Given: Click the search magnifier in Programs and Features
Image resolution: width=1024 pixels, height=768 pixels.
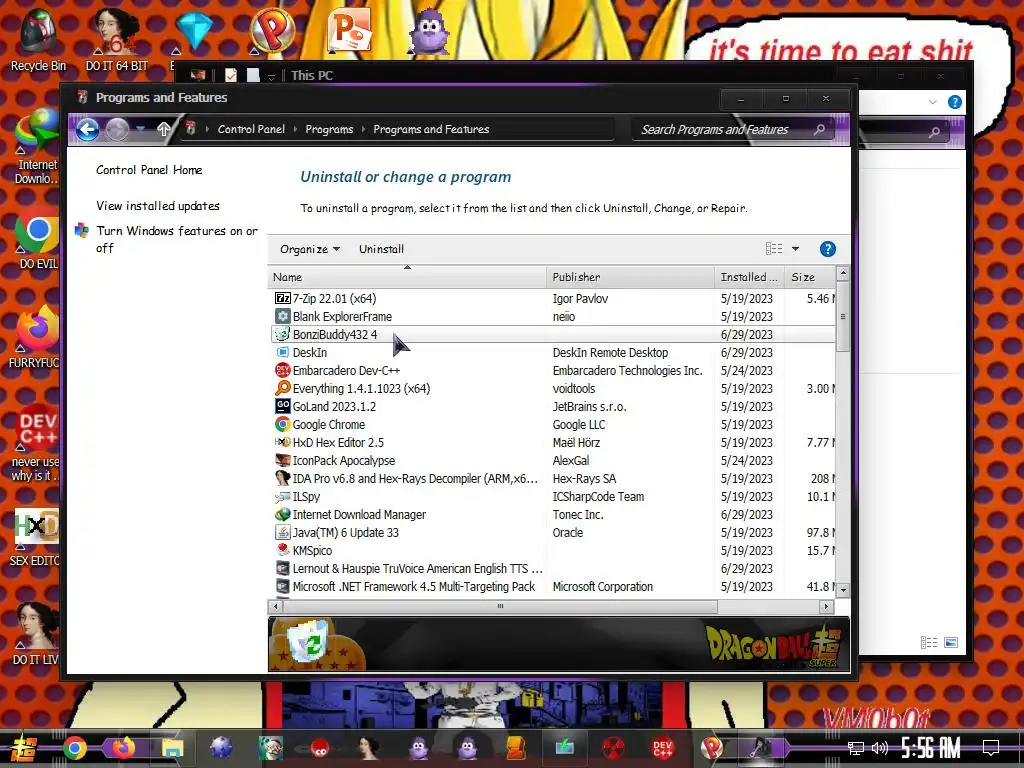Looking at the screenshot, I should (820, 129).
